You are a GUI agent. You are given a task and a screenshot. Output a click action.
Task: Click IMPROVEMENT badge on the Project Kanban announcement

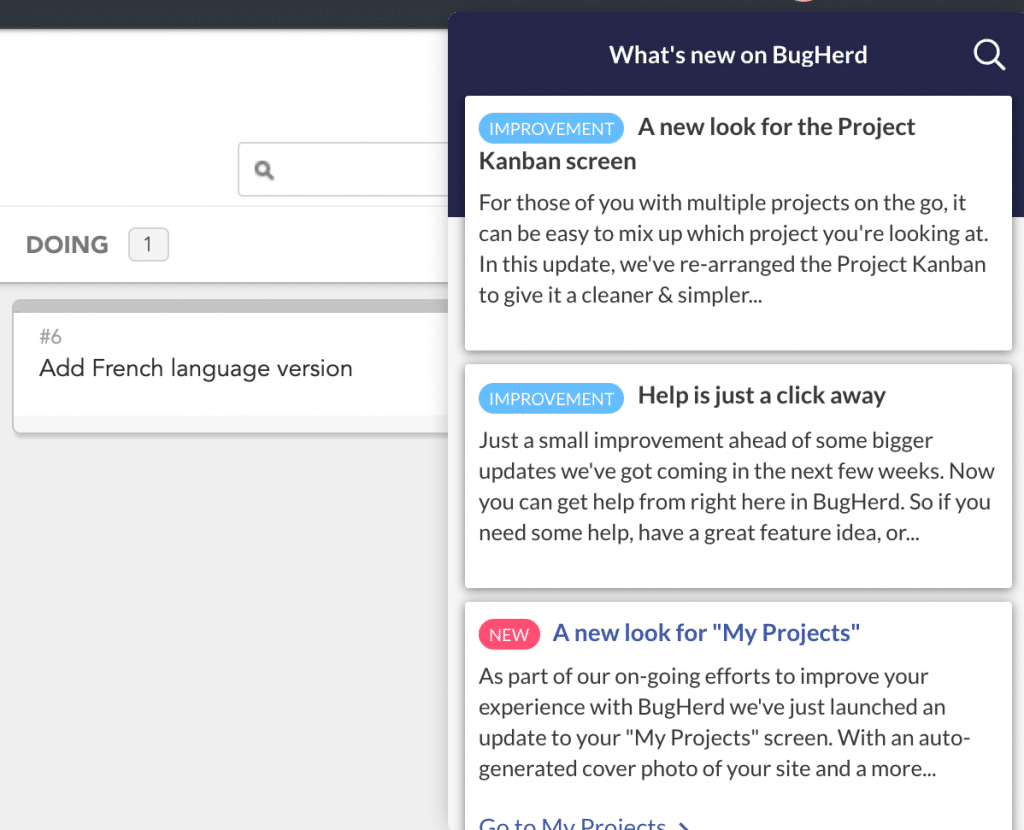pyautogui.click(x=551, y=129)
